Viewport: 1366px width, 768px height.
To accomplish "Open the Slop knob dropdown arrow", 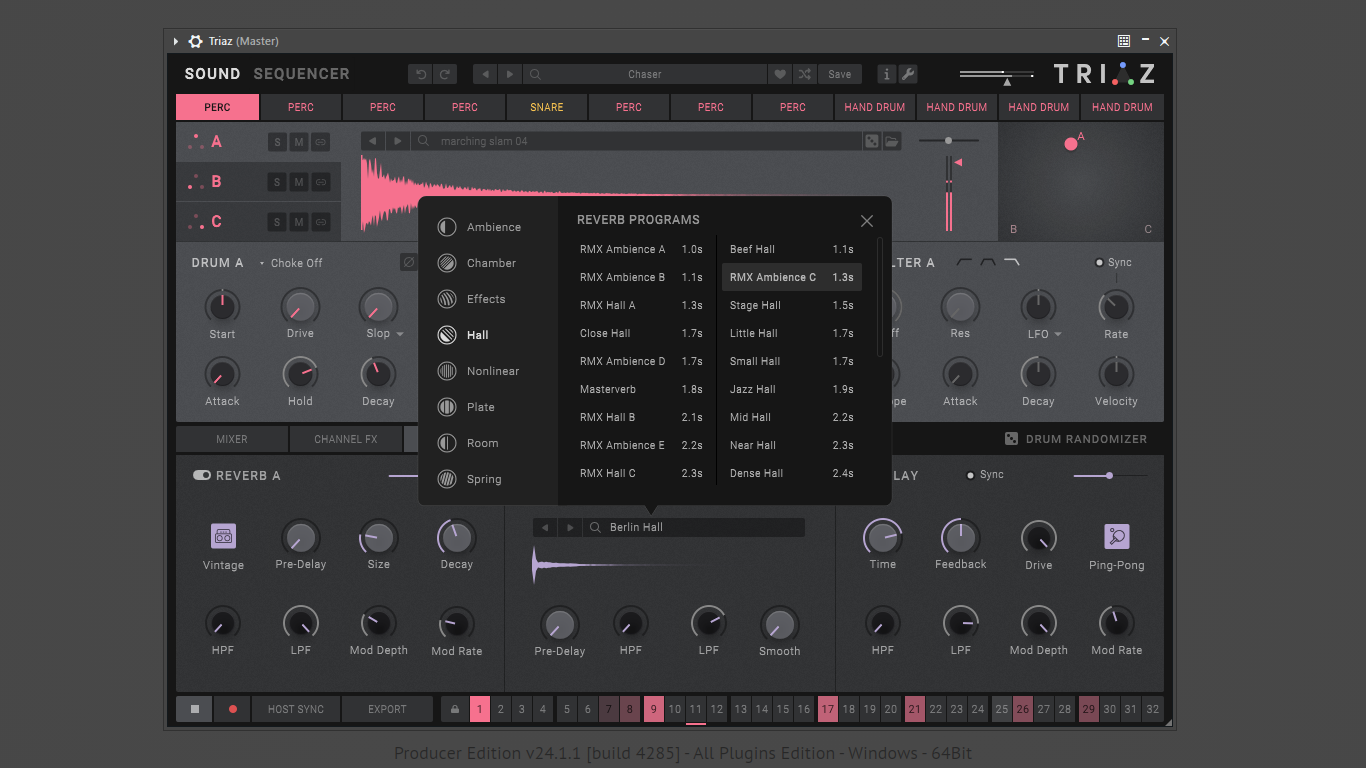I will click(400, 334).
